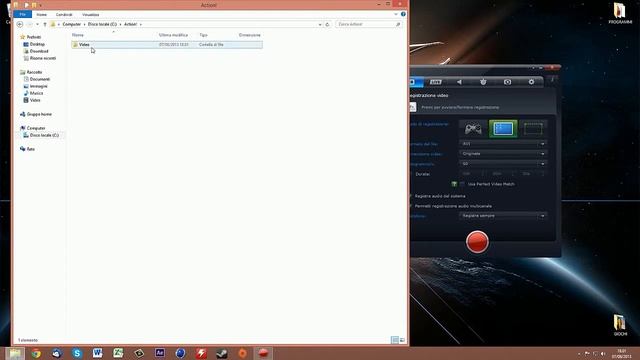This screenshot has width=640, height=360.
Task: Open Action! audio recording tab
Action: click(459, 82)
